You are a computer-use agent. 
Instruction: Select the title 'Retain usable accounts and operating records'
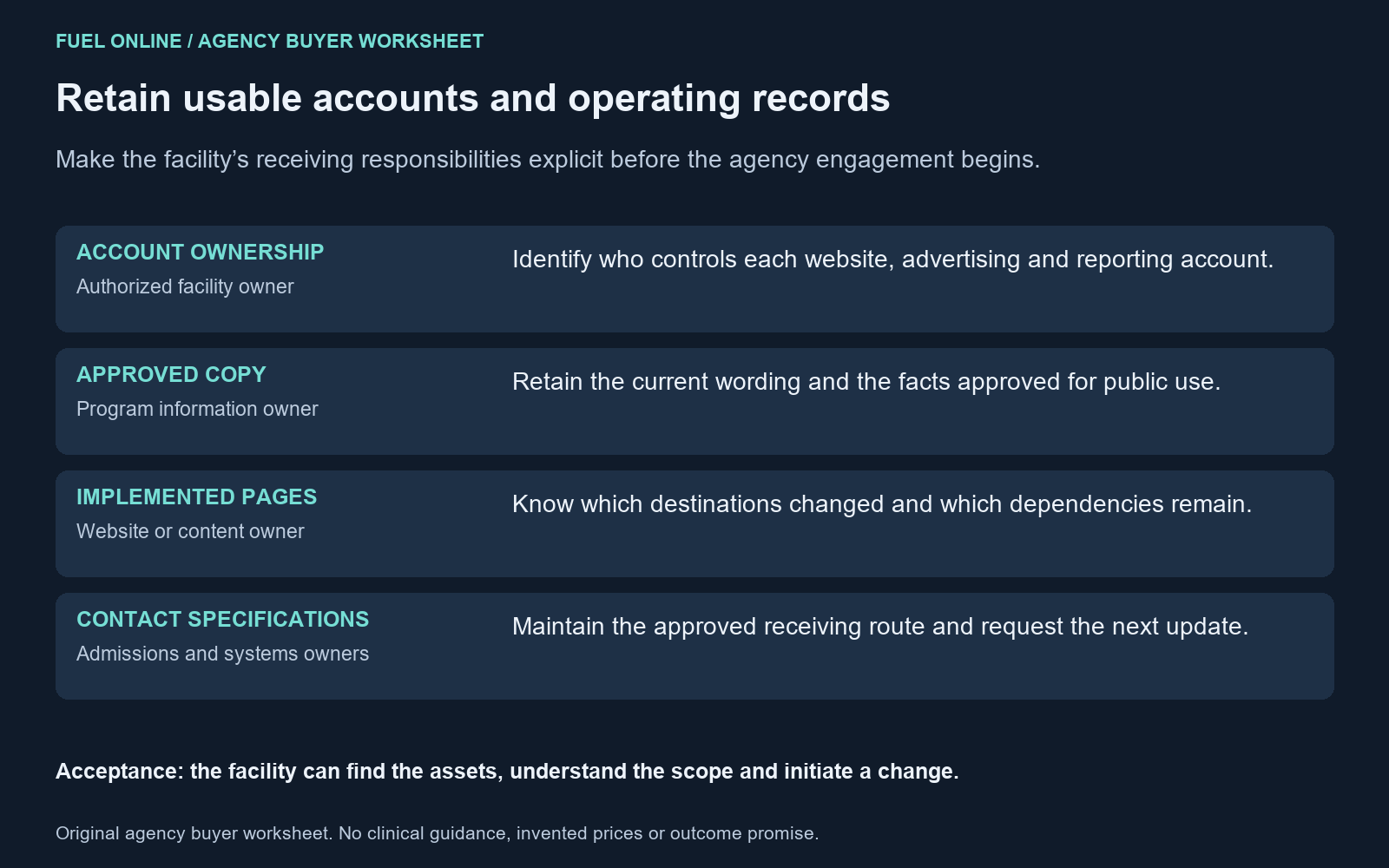[473, 98]
